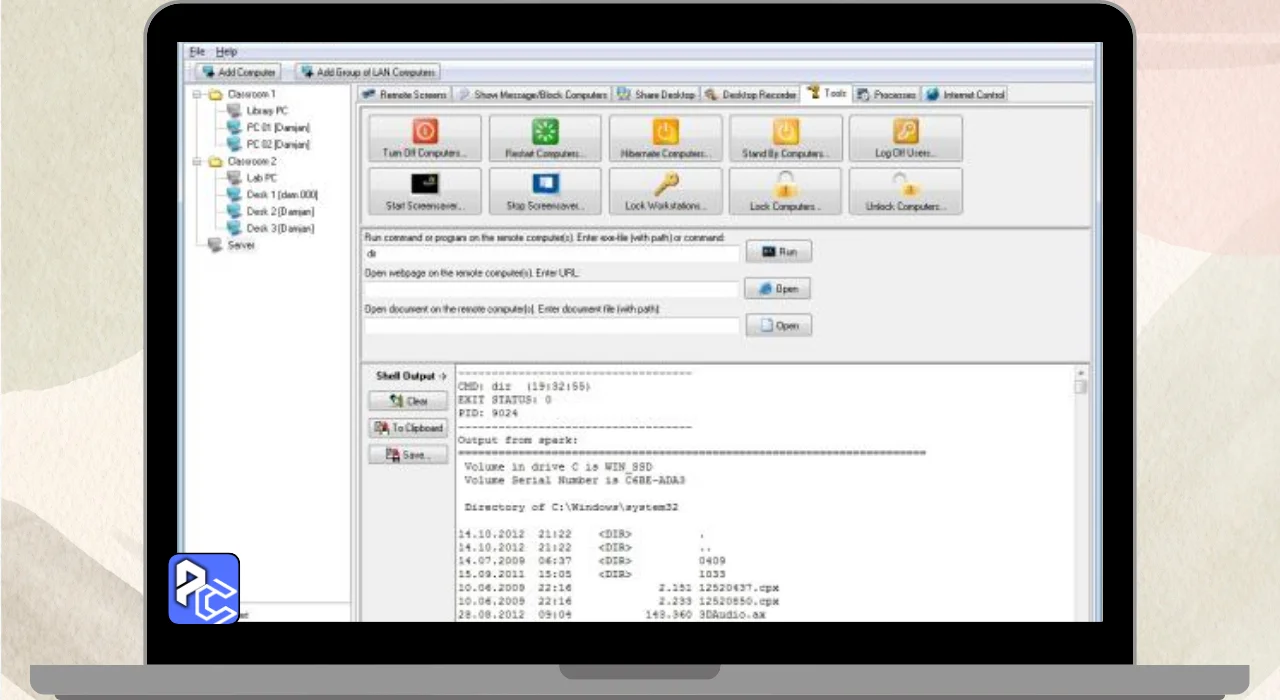Image resolution: width=1280 pixels, height=700 pixels.
Task: Open the Desktop Recorder tab
Action: (x=751, y=94)
